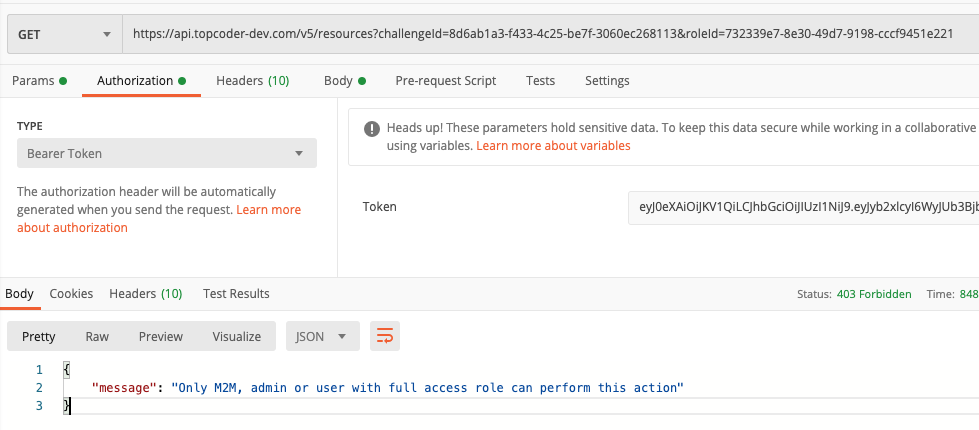View the Test Results tab

click(x=236, y=293)
